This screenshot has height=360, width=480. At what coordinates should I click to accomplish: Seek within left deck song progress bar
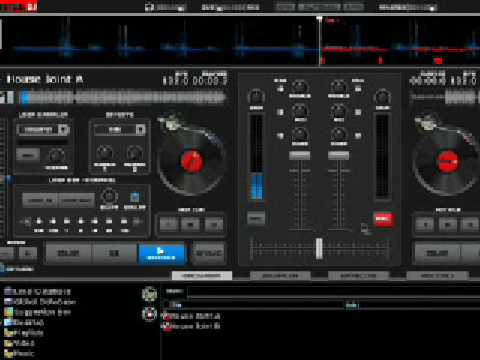[123, 98]
